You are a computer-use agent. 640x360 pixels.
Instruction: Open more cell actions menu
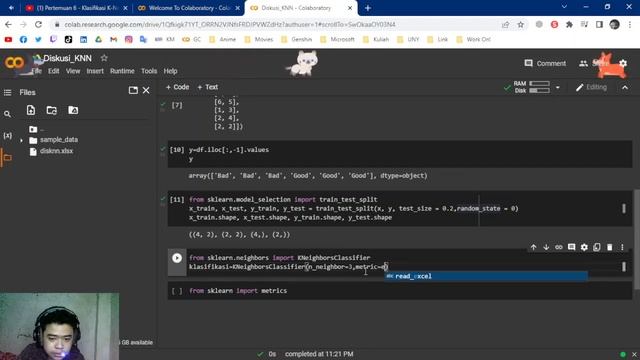(622, 247)
